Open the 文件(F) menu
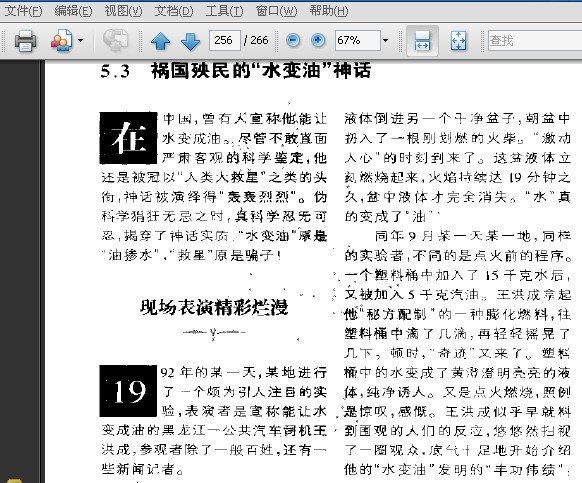The height and width of the screenshot is (483, 582). (23, 11)
